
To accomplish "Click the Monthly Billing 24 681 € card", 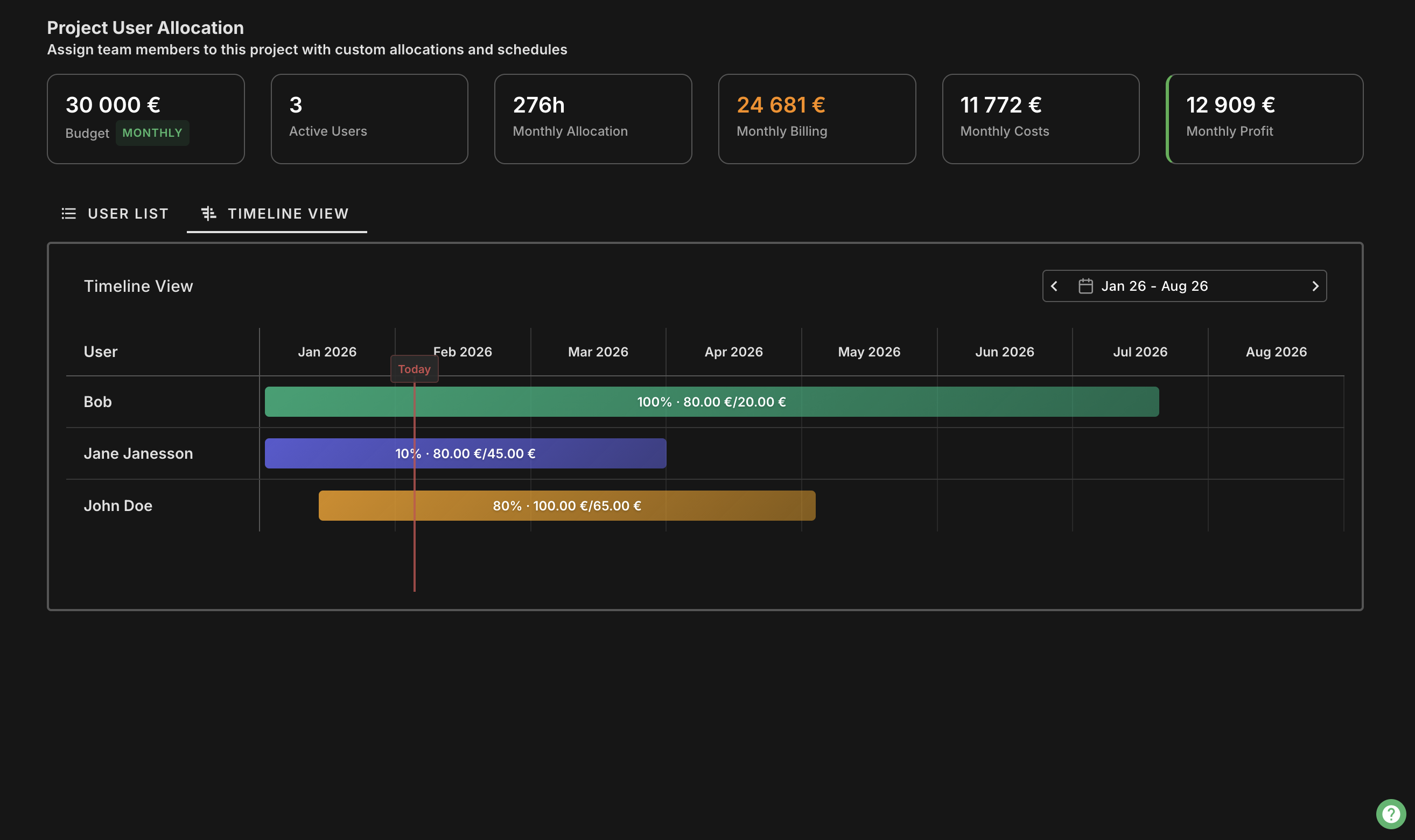I will click(816, 119).
